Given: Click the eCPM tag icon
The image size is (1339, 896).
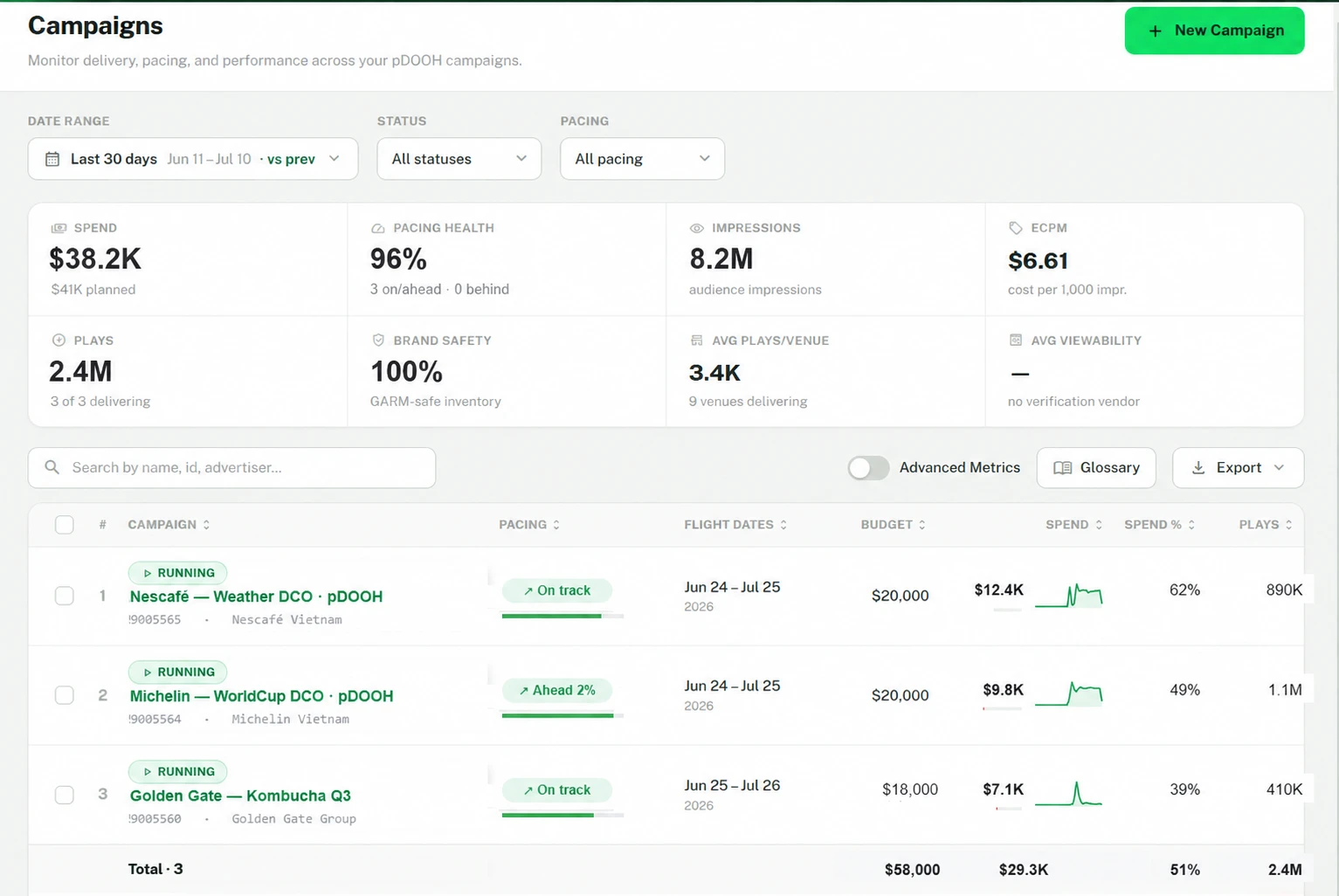Looking at the screenshot, I should [x=1016, y=228].
